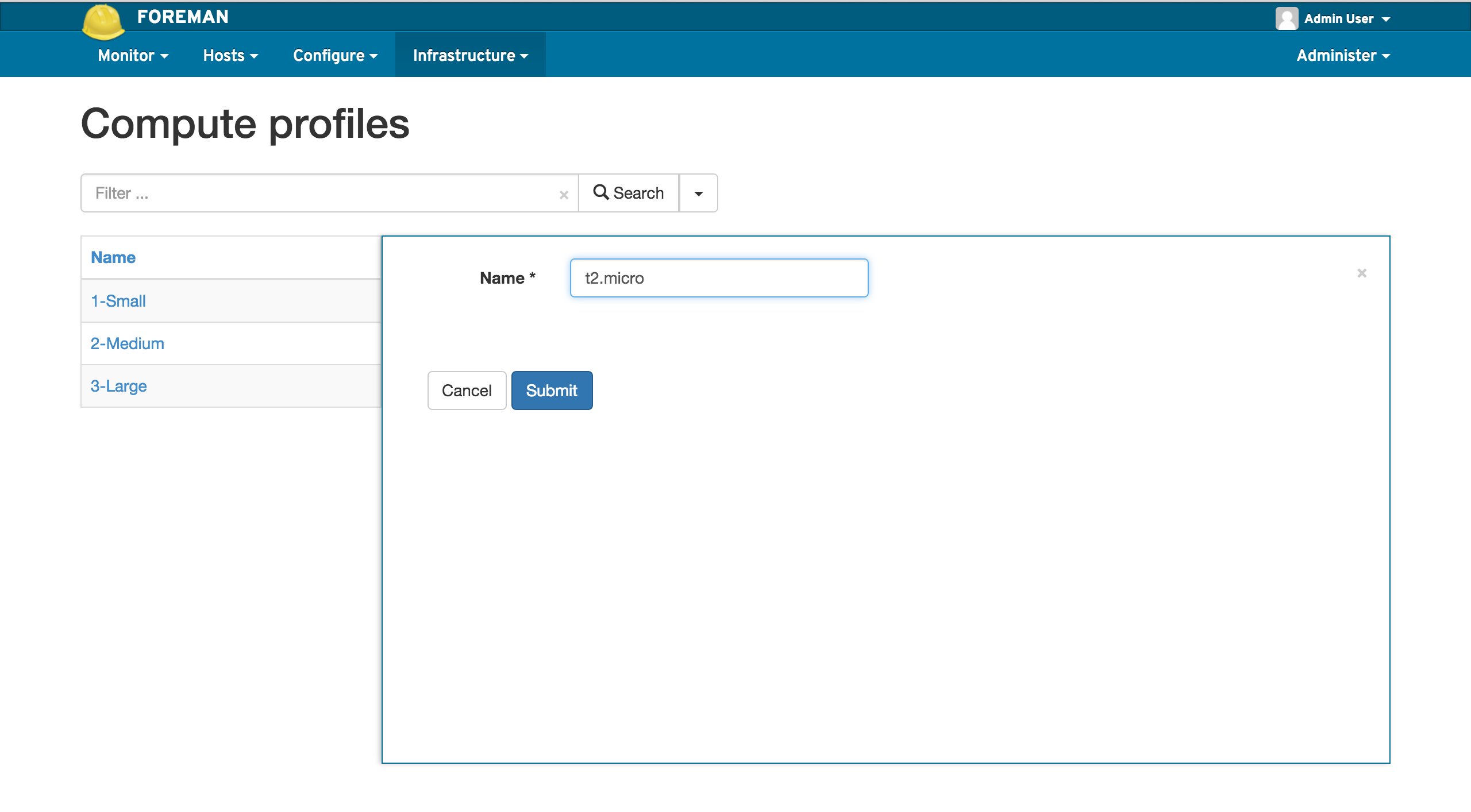Click in the Filter search field
The width and height of the screenshot is (1471, 812).
[x=322, y=194]
